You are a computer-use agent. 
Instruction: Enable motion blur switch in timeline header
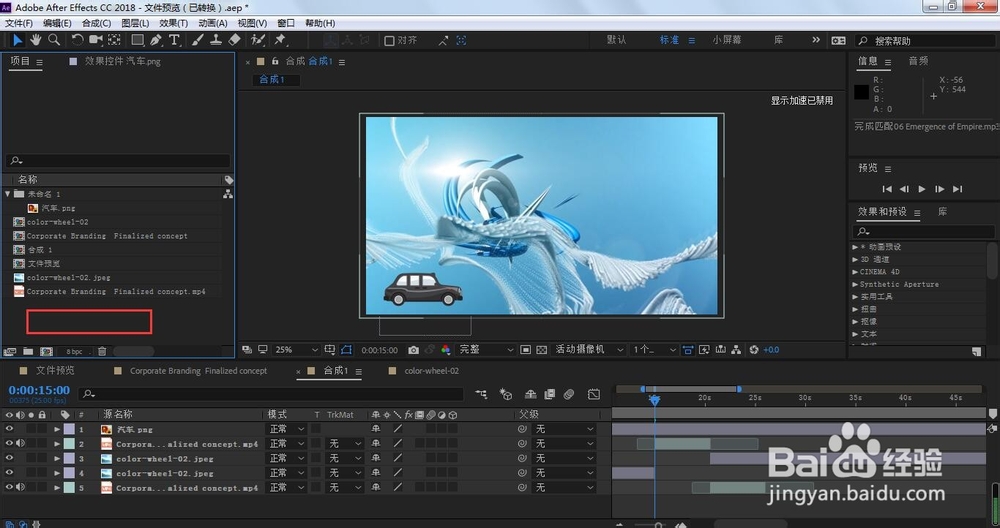point(569,395)
